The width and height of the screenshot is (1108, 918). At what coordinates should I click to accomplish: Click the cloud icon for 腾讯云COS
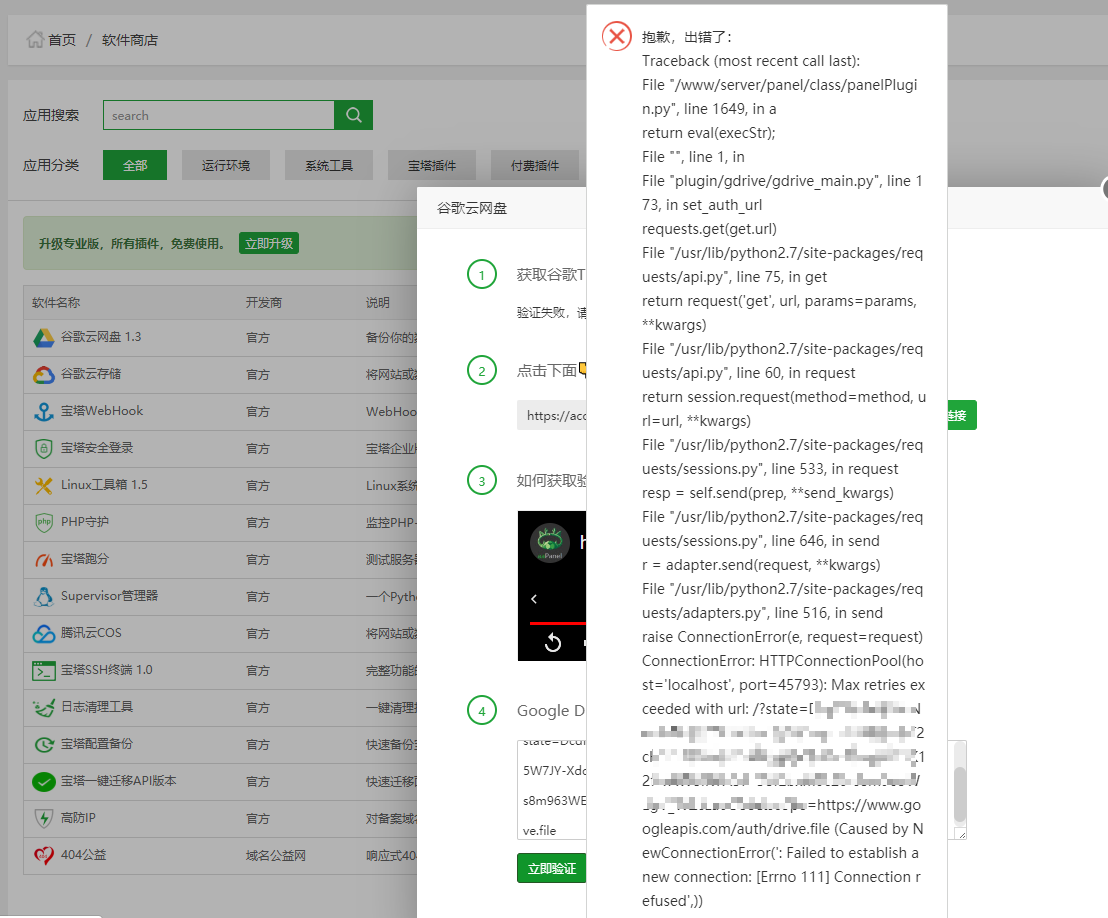click(44, 633)
